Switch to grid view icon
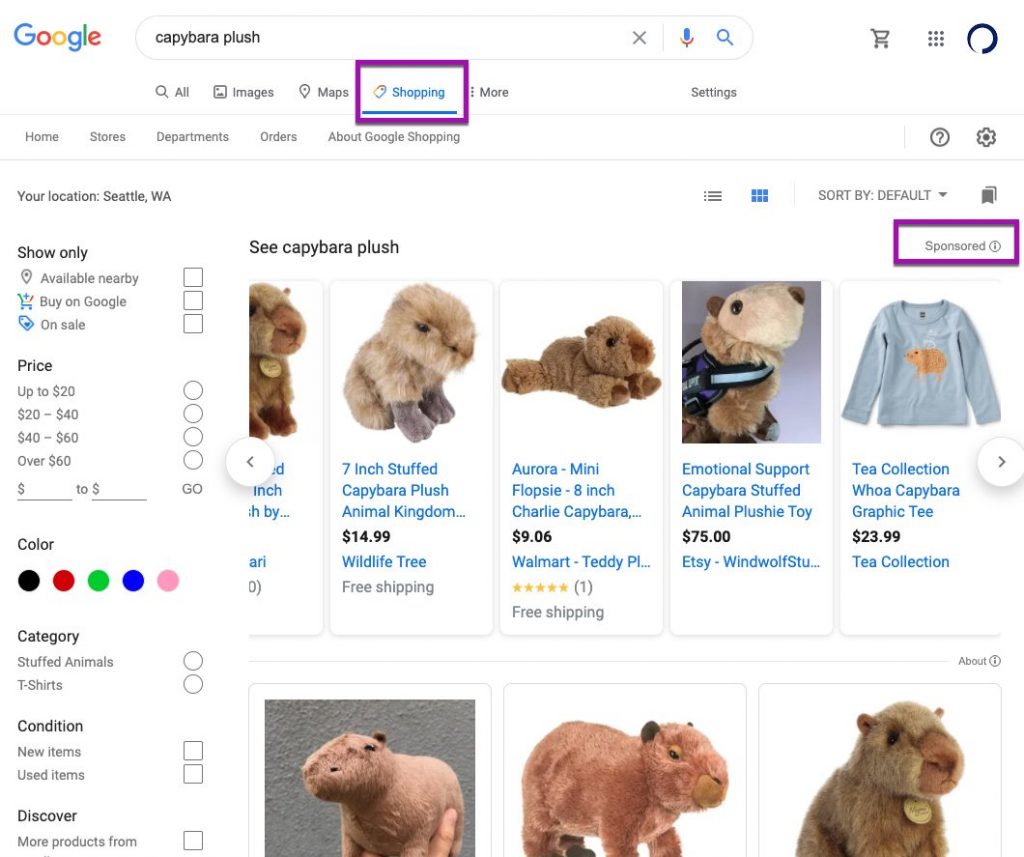Image resolution: width=1024 pixels, height=857 pixels. (x=760, y=195)
